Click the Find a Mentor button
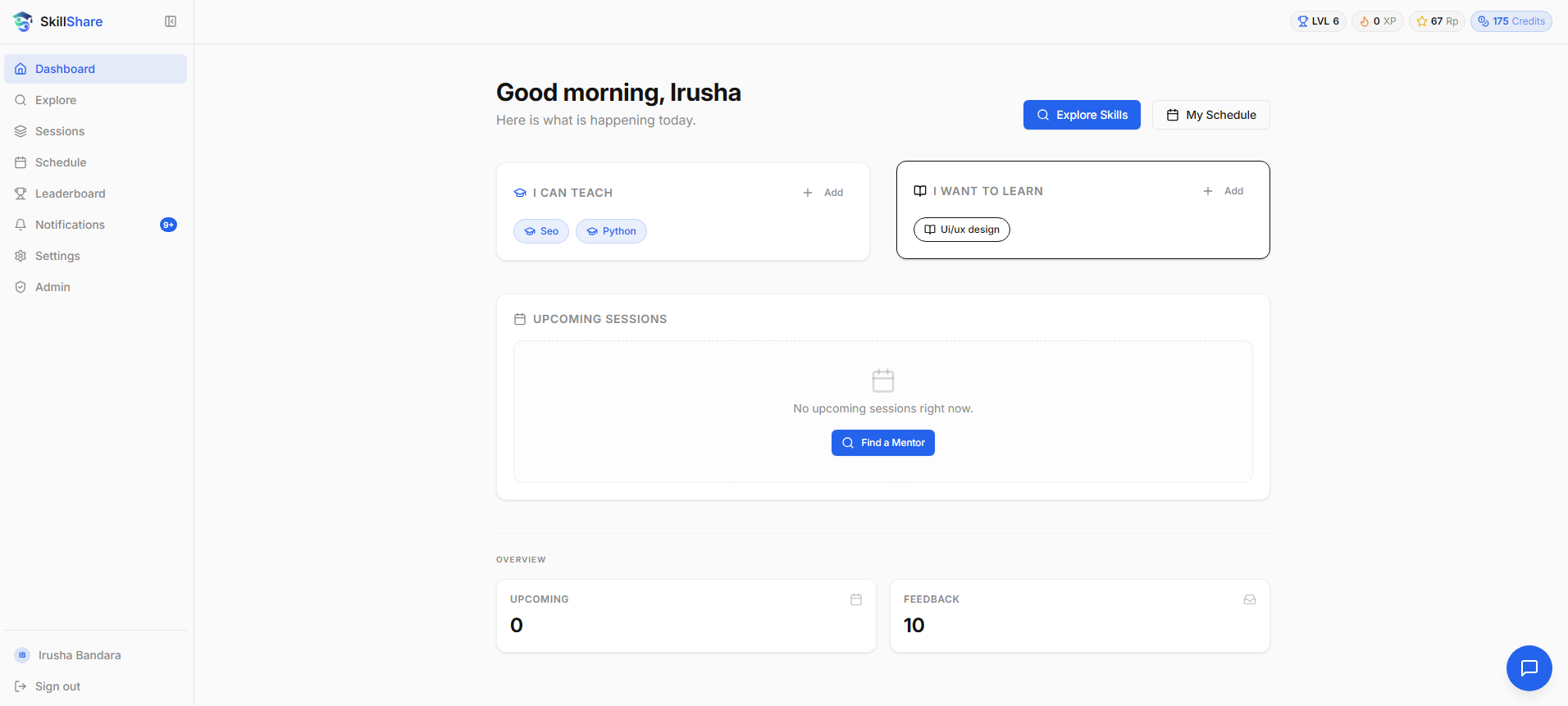 coord(883,443)
